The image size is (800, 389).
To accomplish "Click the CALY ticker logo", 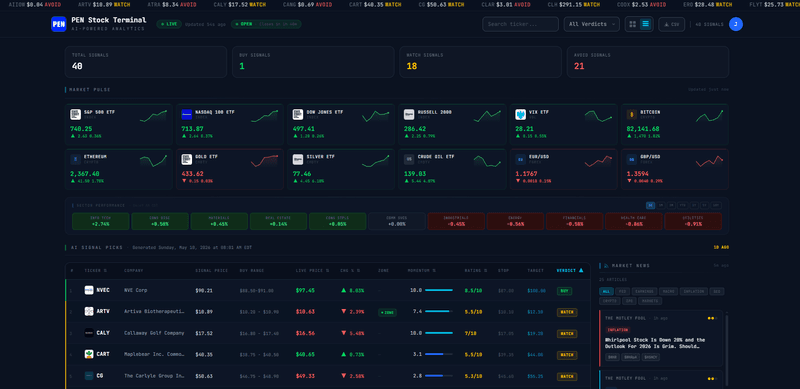I will (x=89, y=333).
